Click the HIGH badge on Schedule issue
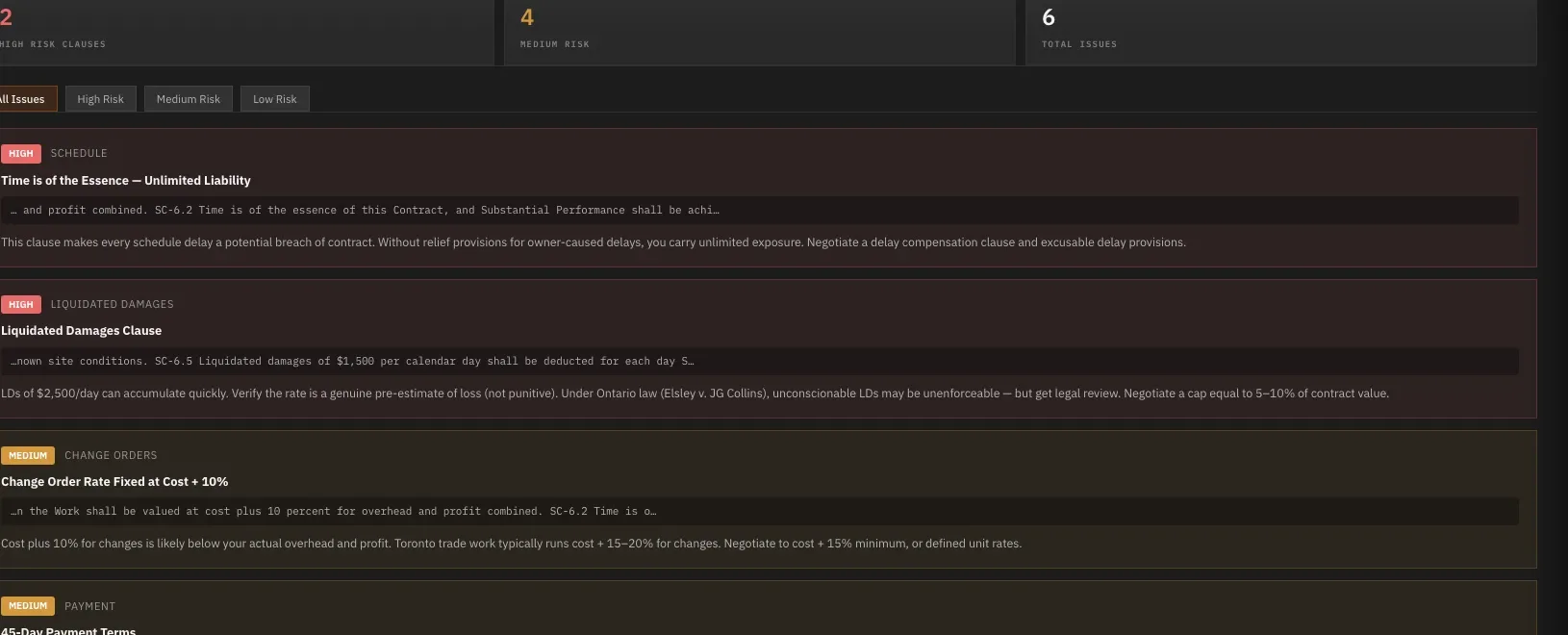 click(x=21, y=153)
